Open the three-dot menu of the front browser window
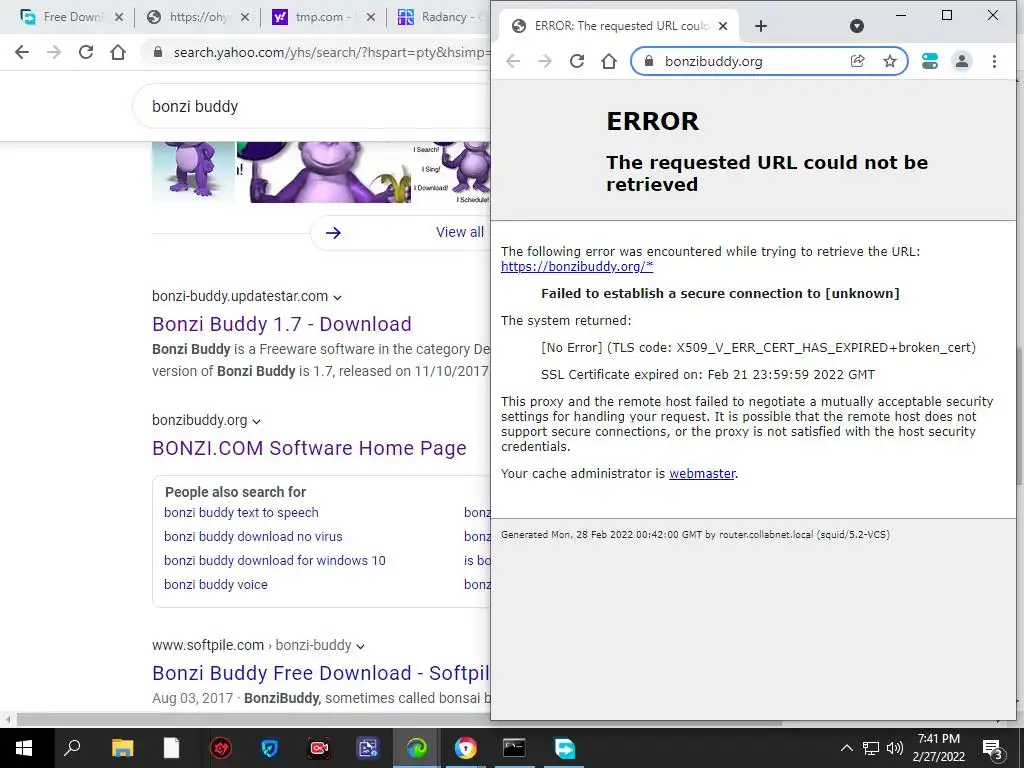The height and width of the screenshot is (768, 1024). tap(994, 61)
